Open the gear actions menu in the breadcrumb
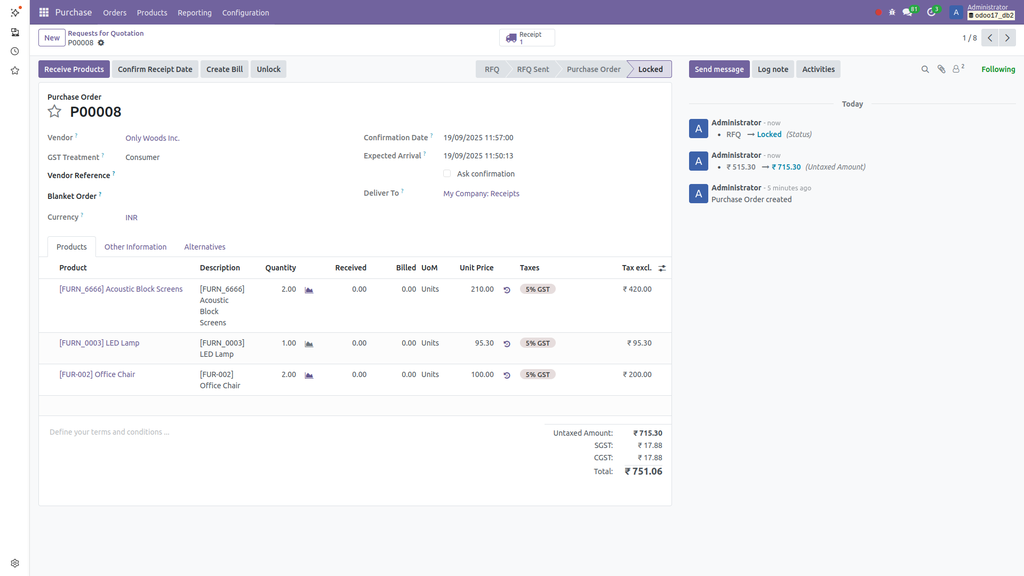Screen dimensions: 1024x576 [x=100, y=42]
